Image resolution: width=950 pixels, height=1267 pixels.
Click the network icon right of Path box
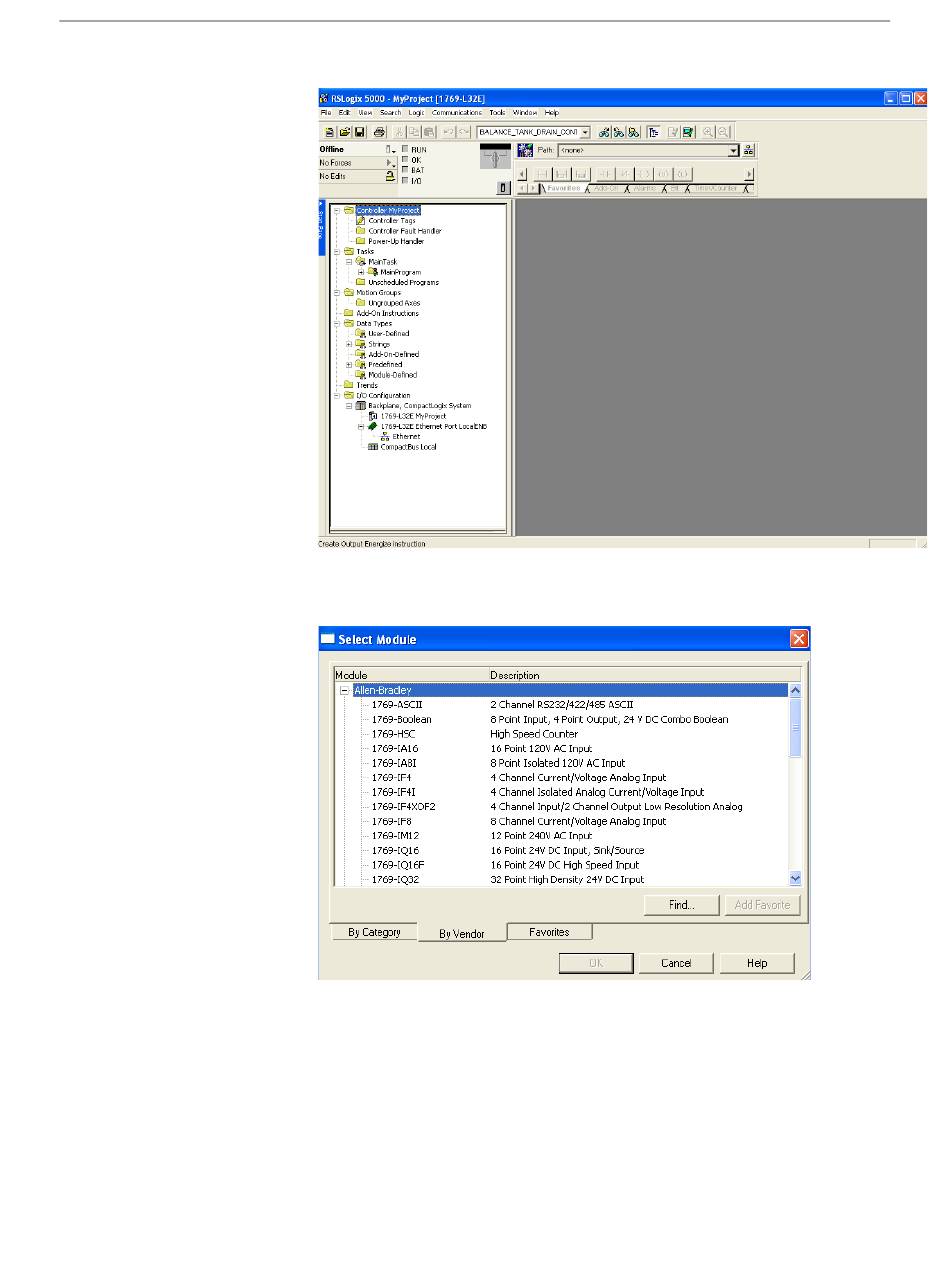(749, 150)
